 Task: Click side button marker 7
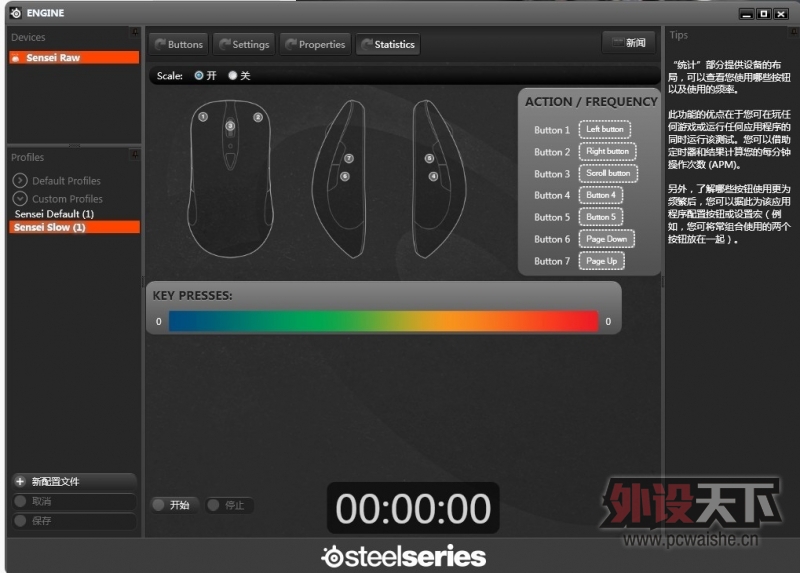coord(349,158)
